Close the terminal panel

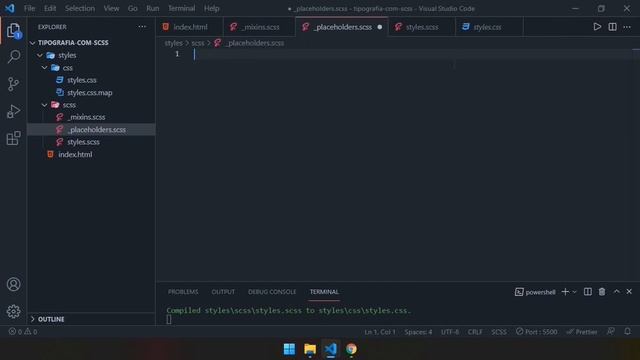pyautogui.click(x=629, y=291)
